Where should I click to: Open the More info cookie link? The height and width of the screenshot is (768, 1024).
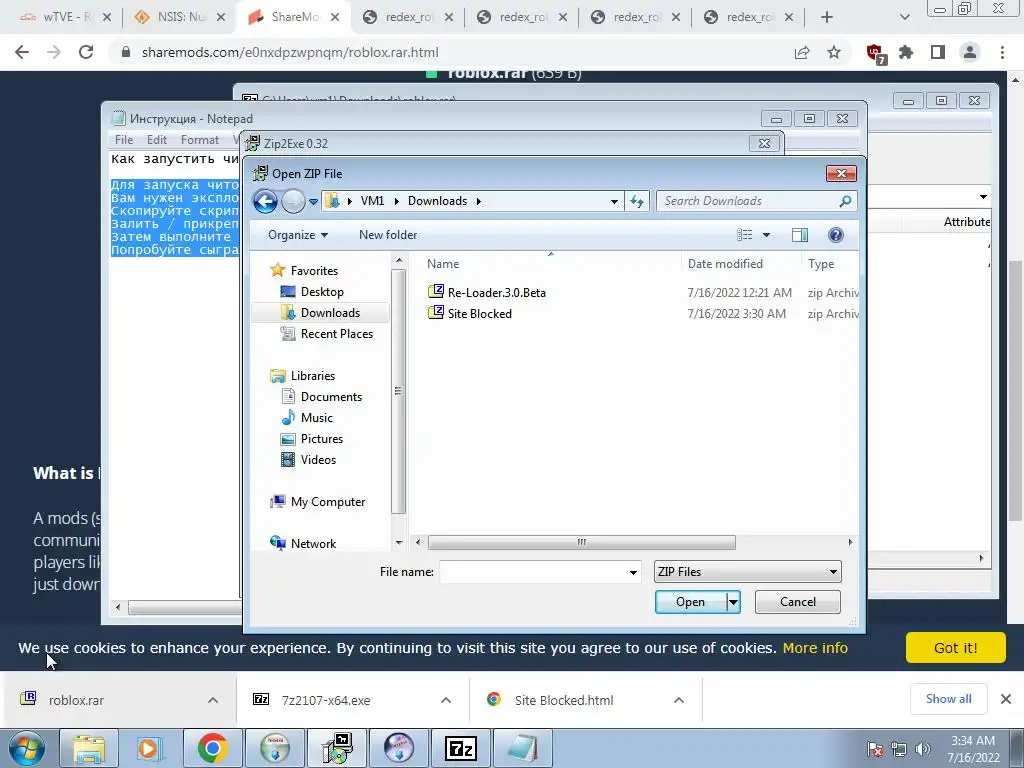[815, 648]
